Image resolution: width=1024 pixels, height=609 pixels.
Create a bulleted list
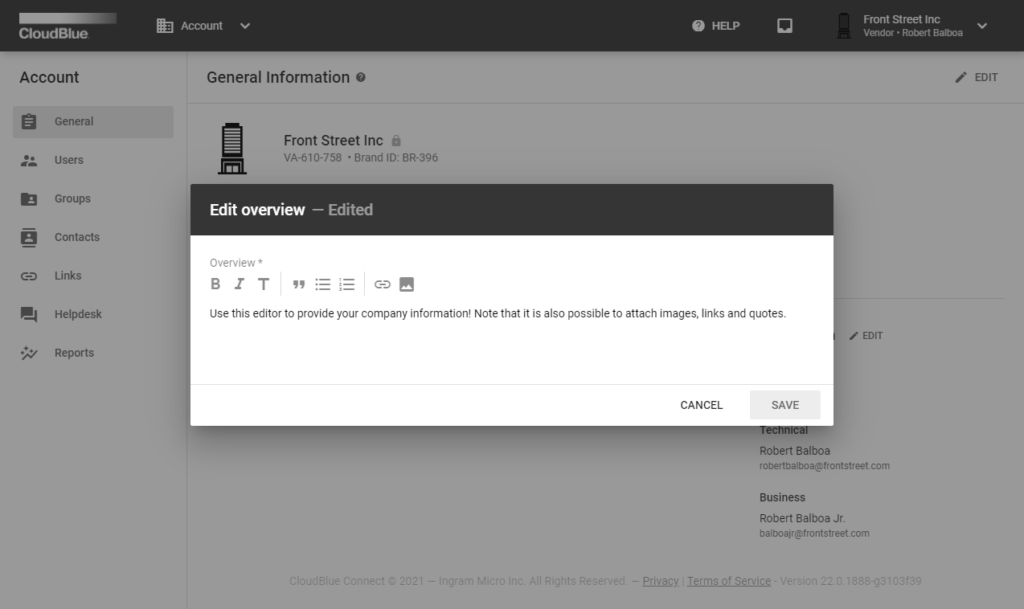pyautogui.click(x=323, y=284)
